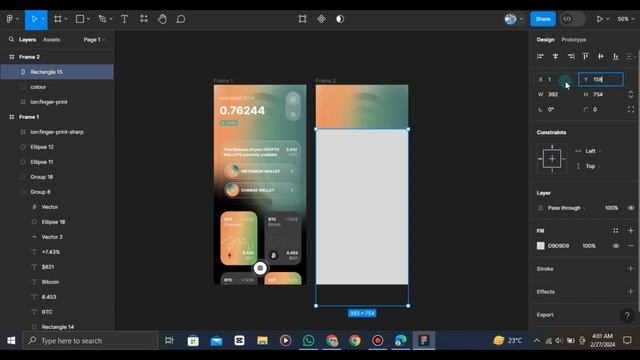This screenshot has width=640, height=360.
Task: Select the Frame 1 layer
Action: (57, 117)
